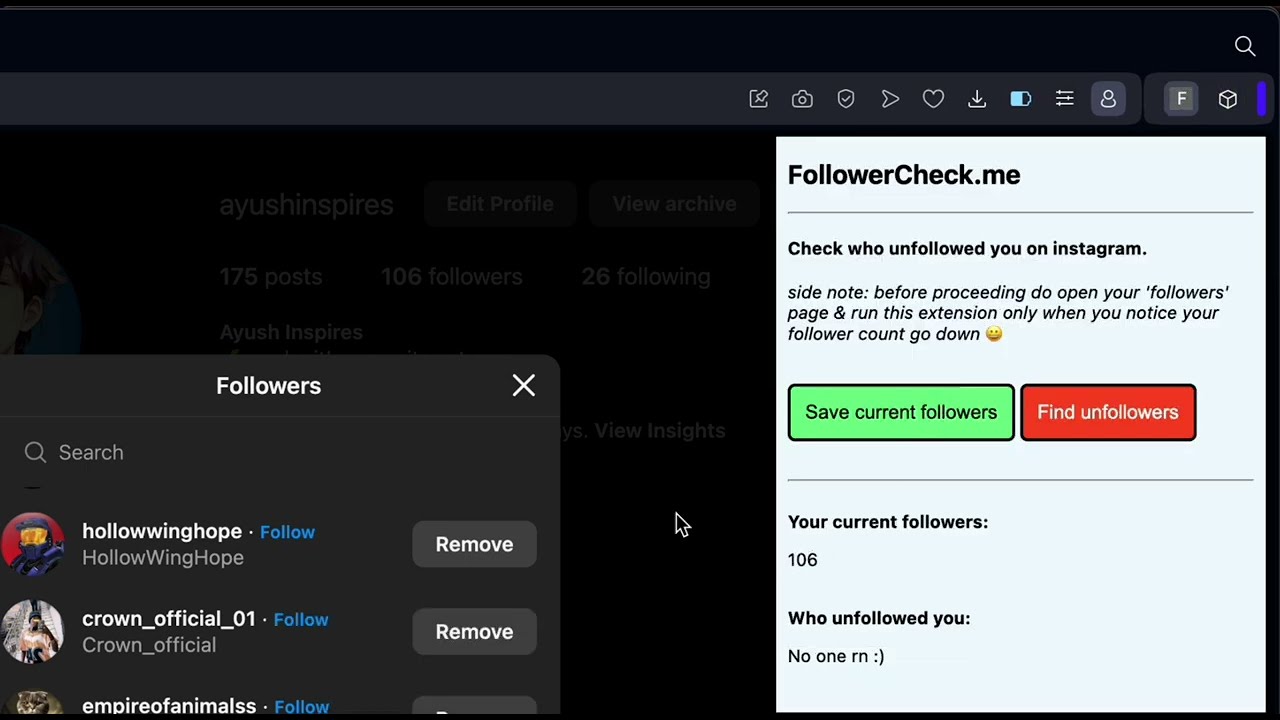Open crown_official_01's profile avatar
Screen dimensions: 1280x720
[x=32, y=631]
